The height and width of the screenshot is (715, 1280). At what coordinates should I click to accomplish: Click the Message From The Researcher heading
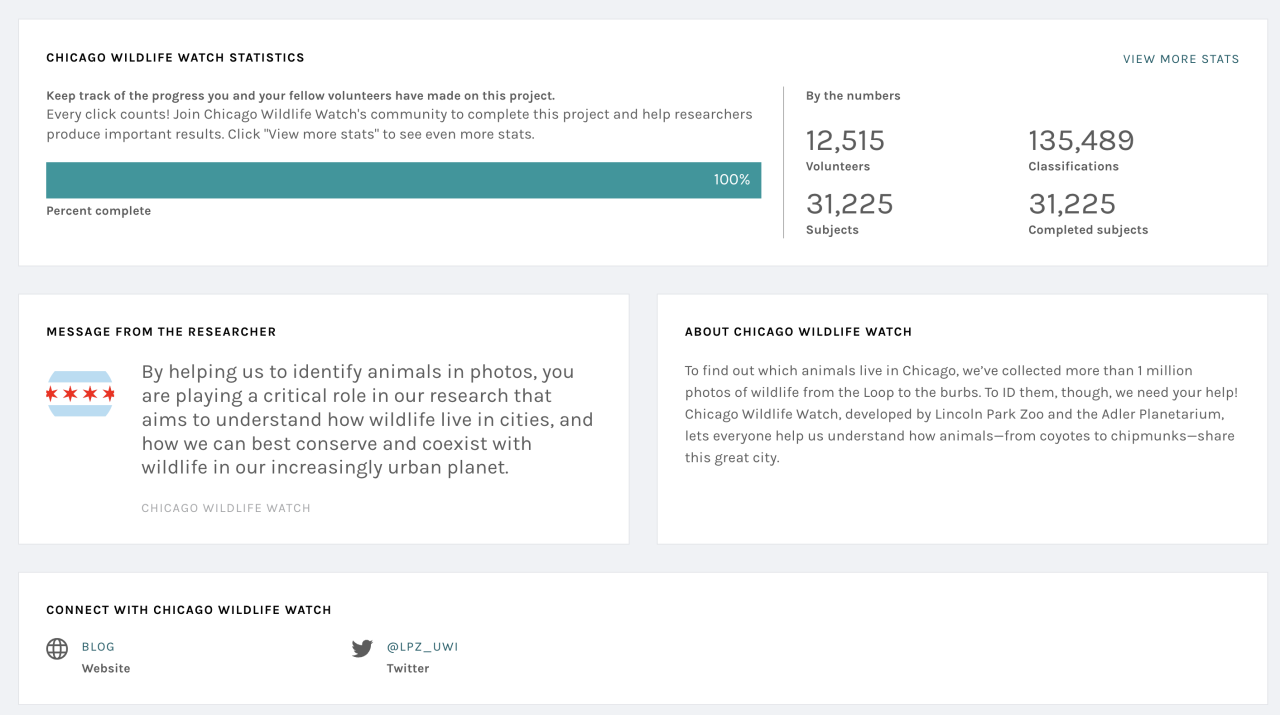[x=161, y=332]
